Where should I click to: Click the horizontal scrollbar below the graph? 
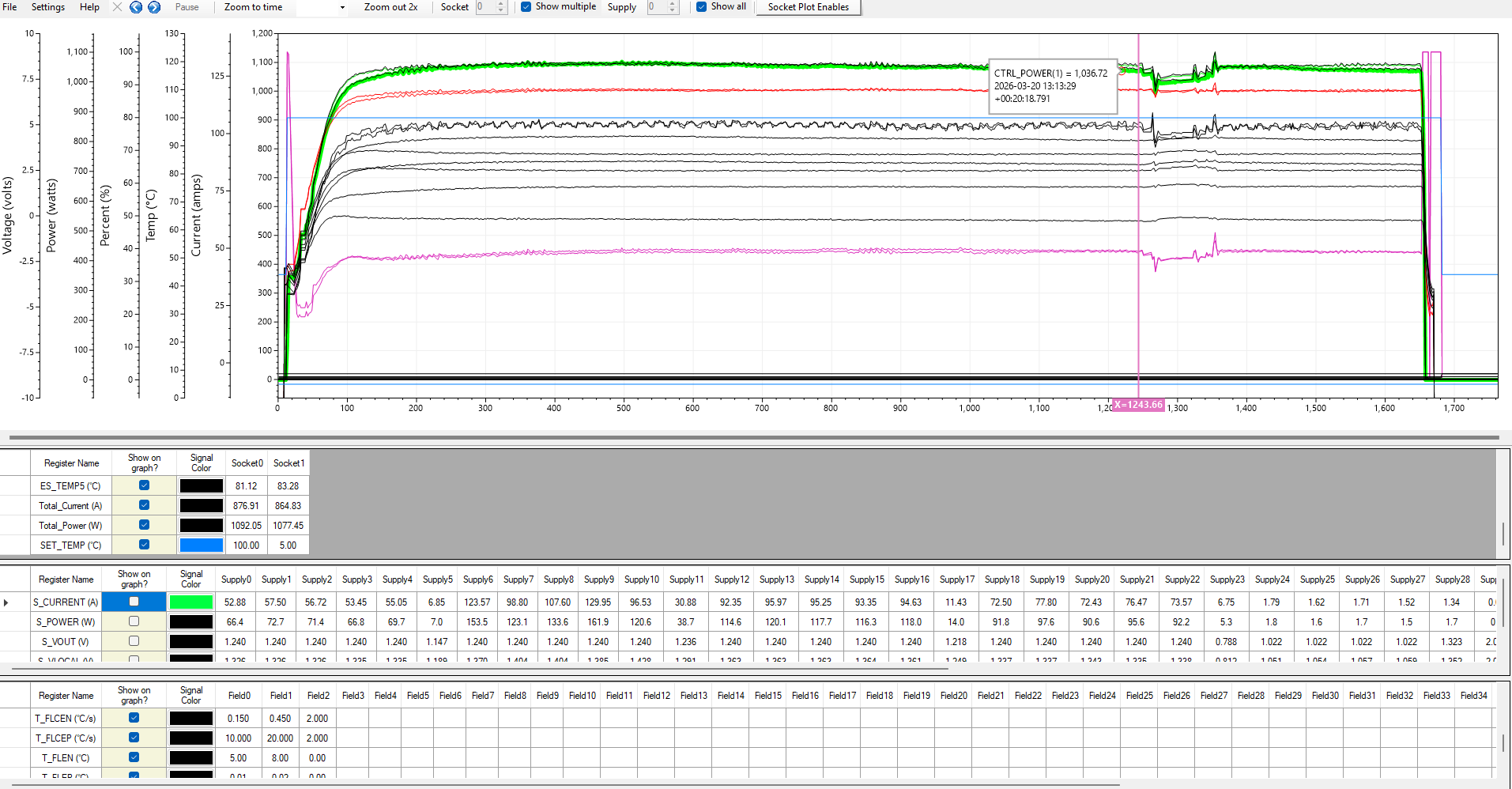coord(754,436)
